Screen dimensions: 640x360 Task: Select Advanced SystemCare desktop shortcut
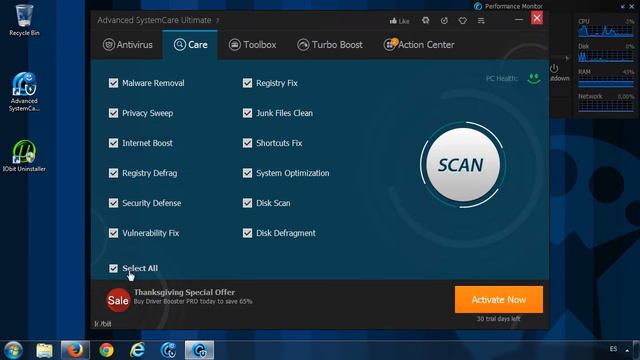pyautogui.click(x=24, y=92)
